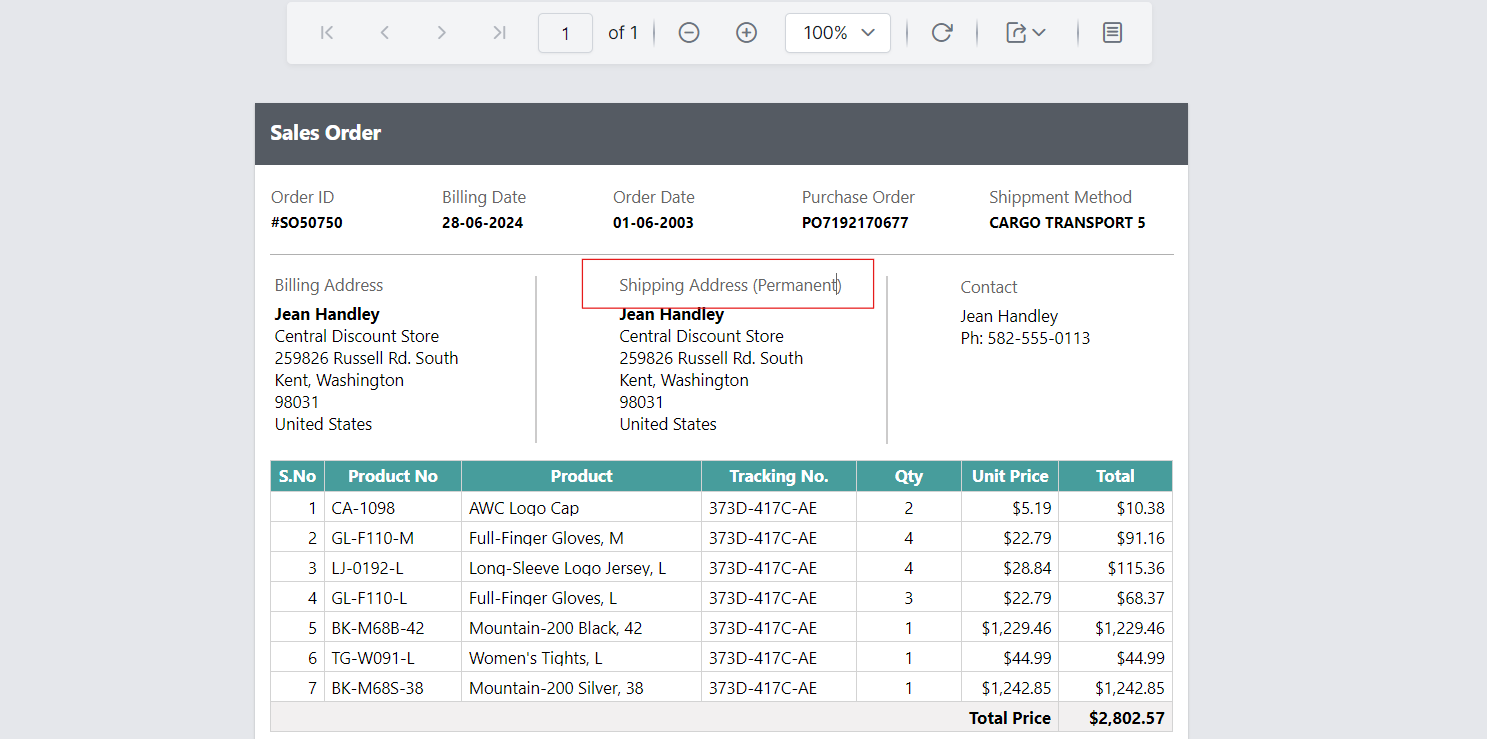
Task: Refresh the report
Action: [x=941, y=33]
